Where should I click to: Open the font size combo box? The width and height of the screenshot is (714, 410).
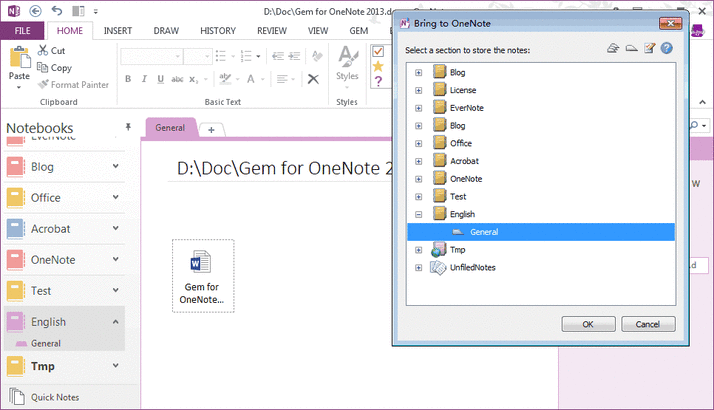198,56
